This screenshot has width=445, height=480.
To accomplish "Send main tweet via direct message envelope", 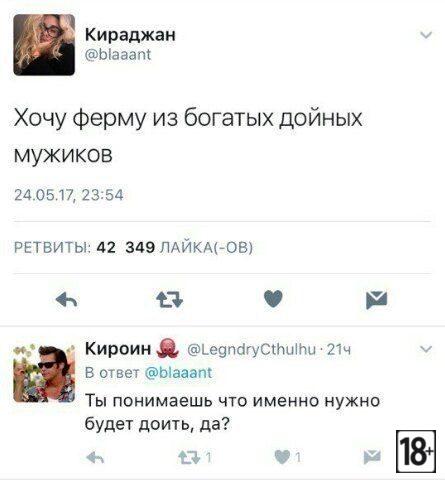I will (x=376, y=300).
